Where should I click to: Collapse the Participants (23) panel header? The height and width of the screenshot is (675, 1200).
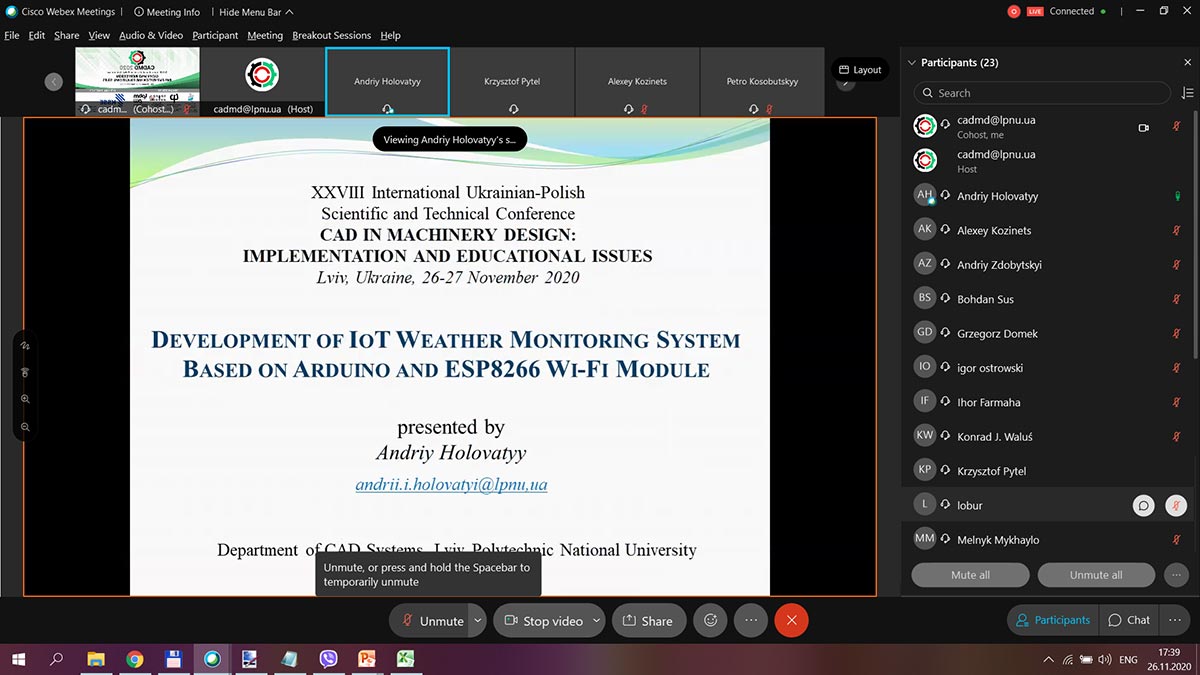[x=911, y=63]
